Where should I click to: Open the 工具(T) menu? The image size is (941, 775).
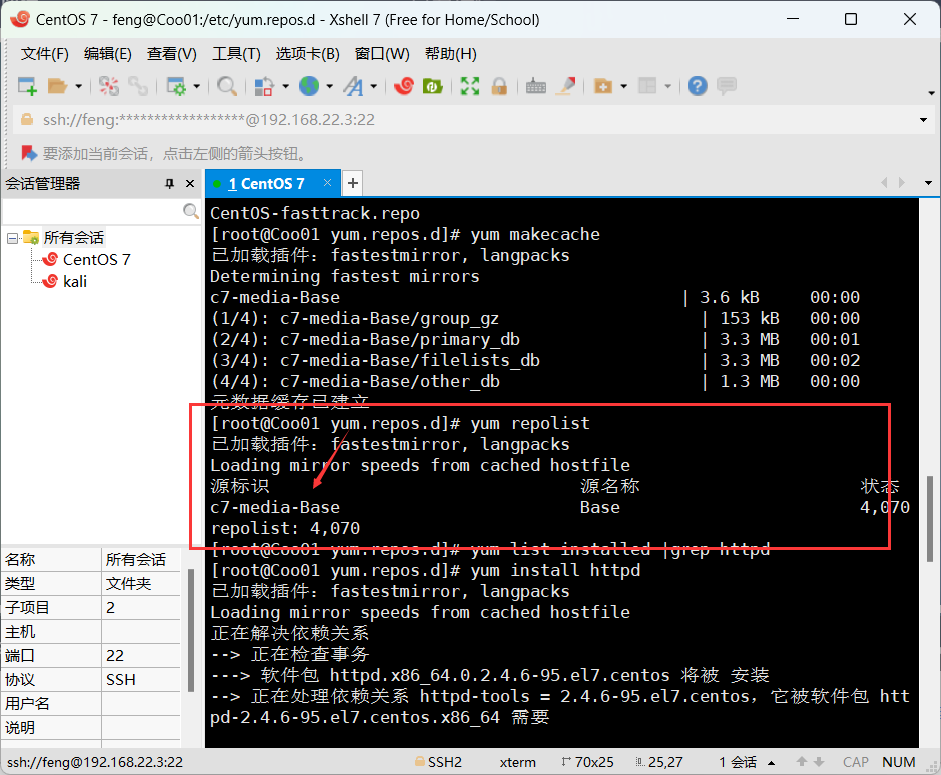pyautogui.click(x=236, y=54)
